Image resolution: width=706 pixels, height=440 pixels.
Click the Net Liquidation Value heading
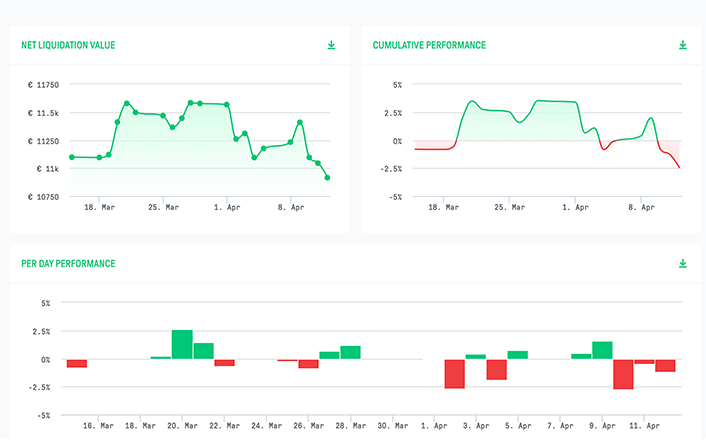68,45
